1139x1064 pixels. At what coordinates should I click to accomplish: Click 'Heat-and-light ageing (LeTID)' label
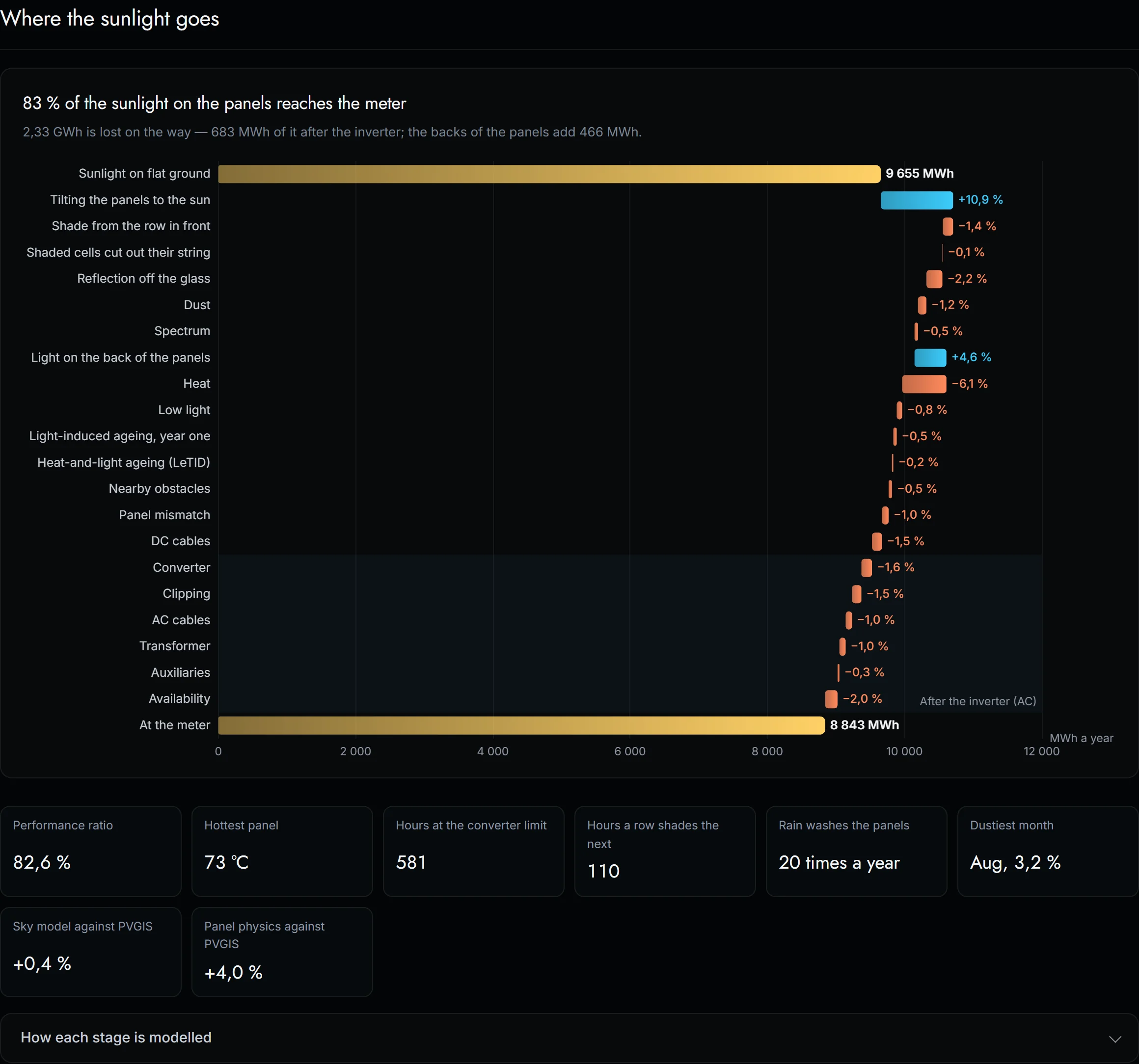[x=123, y=463]
